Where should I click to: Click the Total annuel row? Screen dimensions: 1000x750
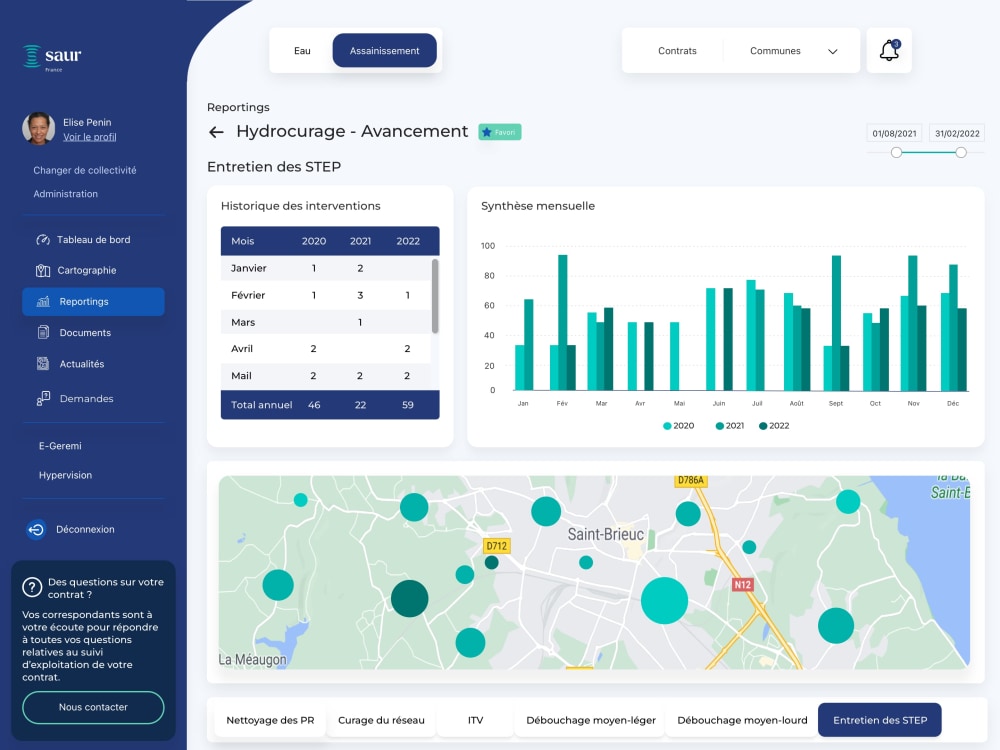tap(330, 405)
